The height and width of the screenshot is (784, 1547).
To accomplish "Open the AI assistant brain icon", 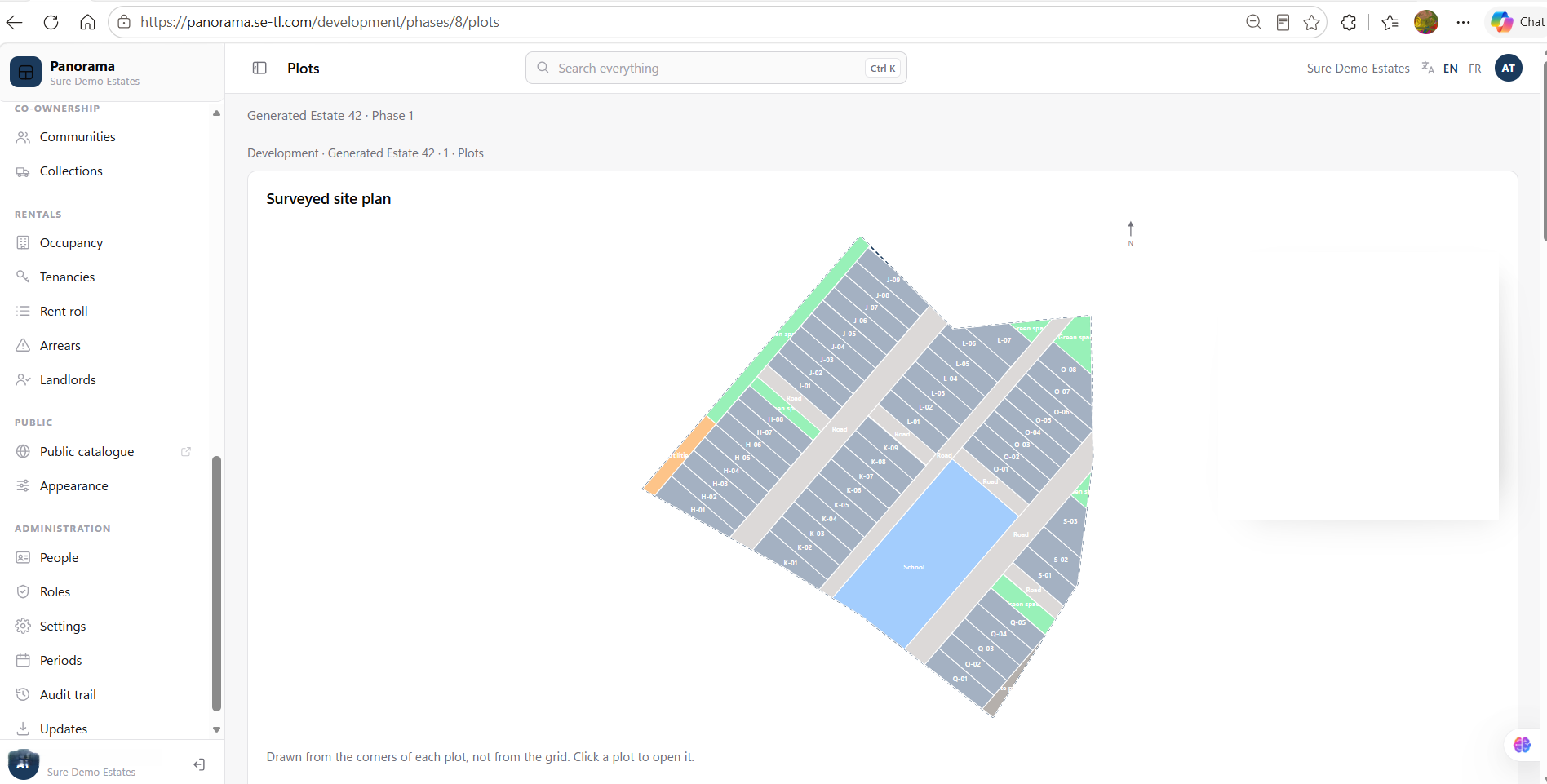I will click(x=1522, y=745).
